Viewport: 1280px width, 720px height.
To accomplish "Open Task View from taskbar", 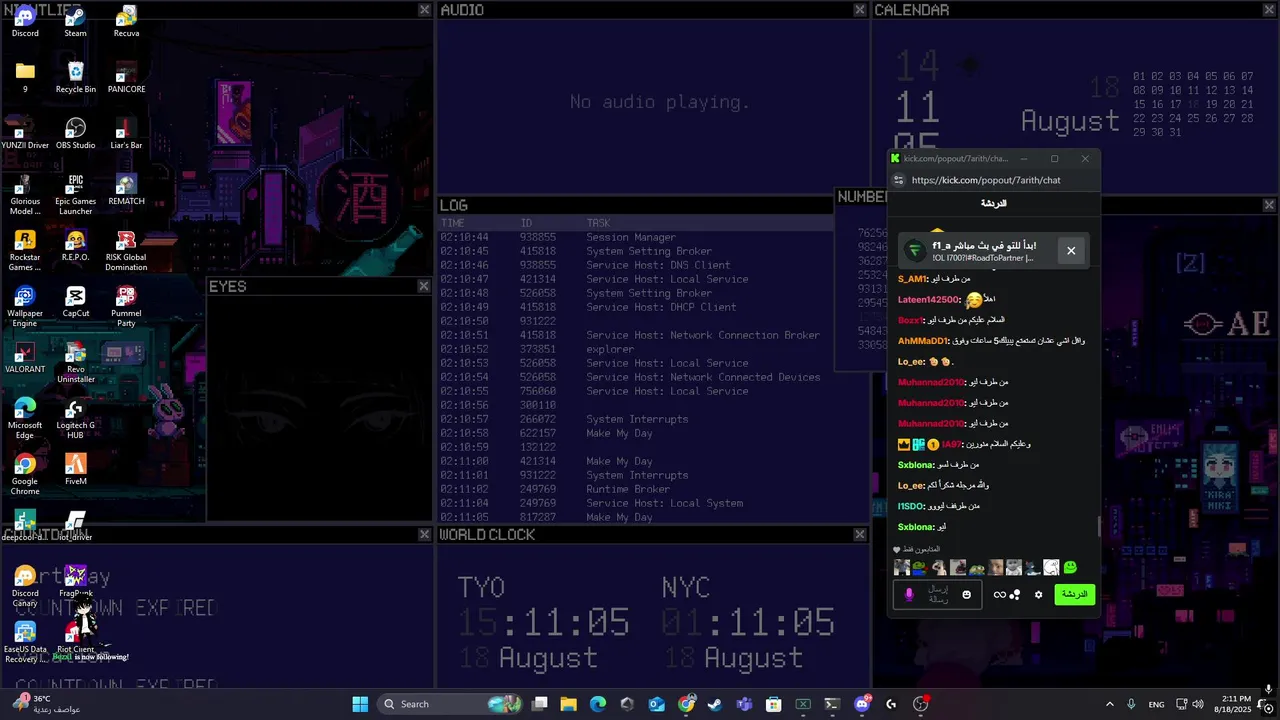I will 540,704.
